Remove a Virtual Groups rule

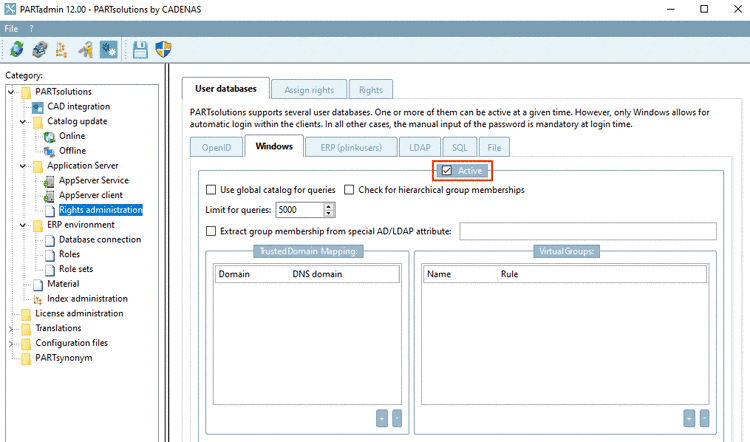tap(704, 419)
